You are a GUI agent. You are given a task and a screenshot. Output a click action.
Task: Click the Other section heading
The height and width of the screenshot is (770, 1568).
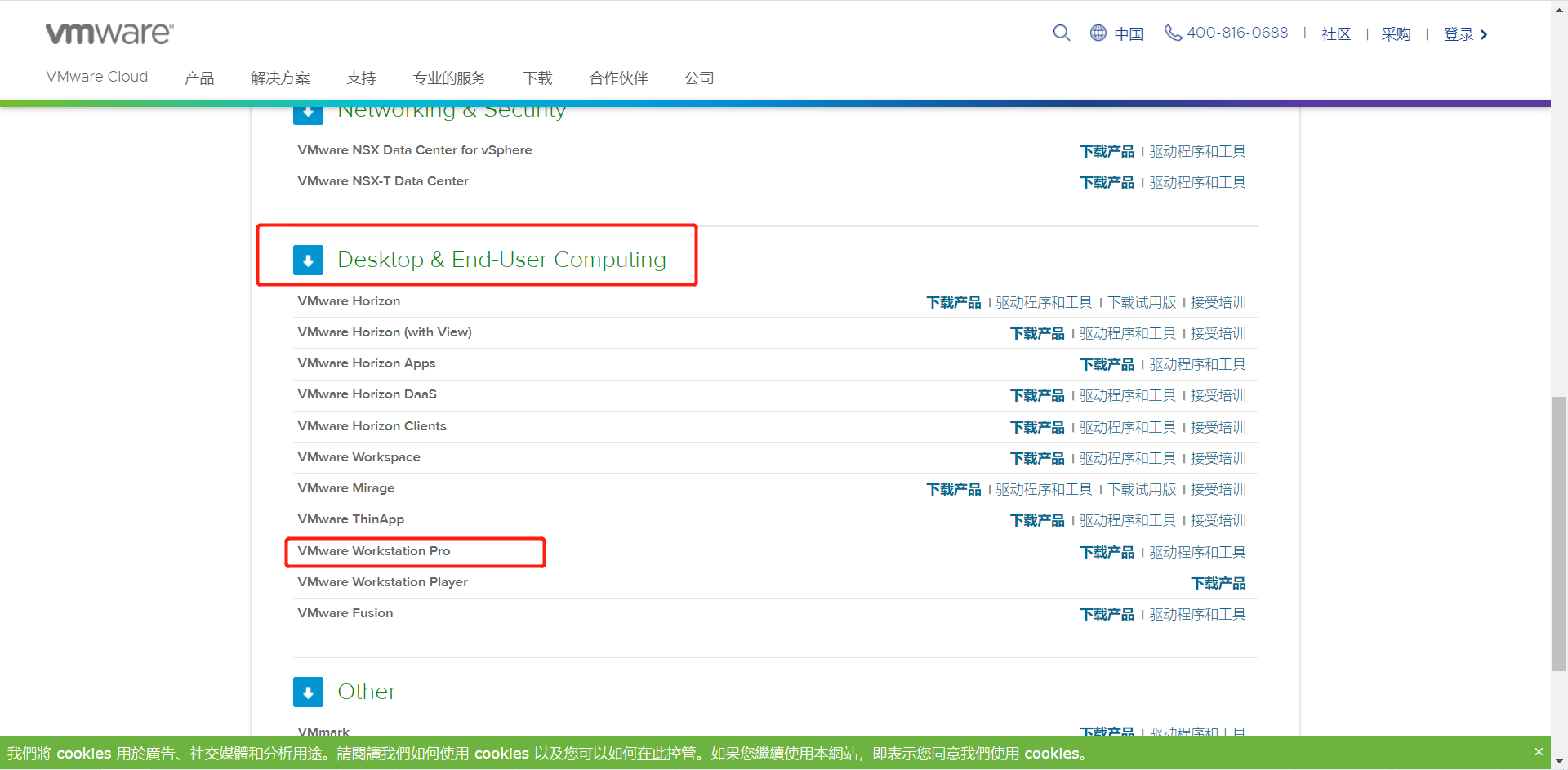pos(366,692)
